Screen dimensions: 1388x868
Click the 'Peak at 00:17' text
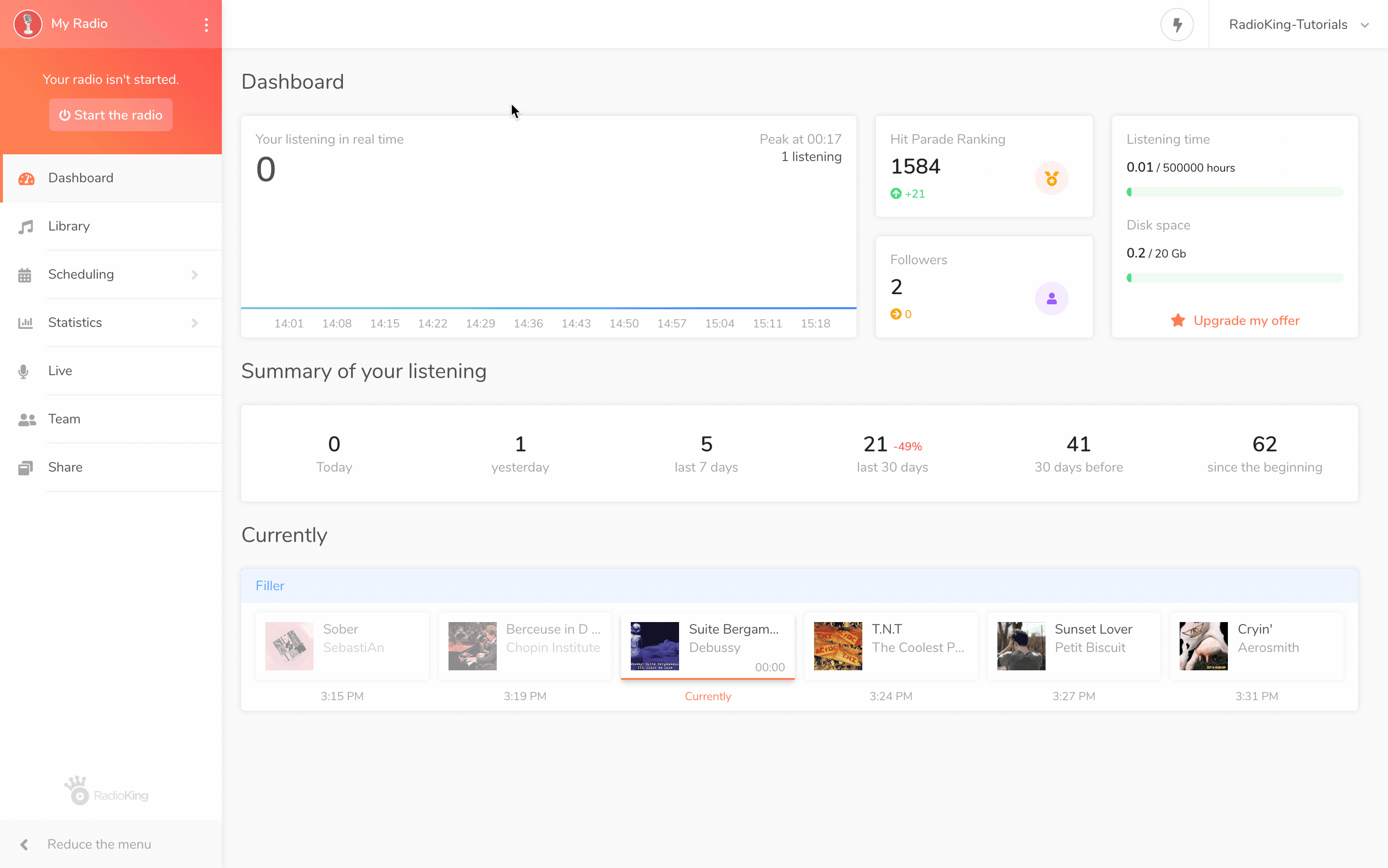(x=800, y=139)
